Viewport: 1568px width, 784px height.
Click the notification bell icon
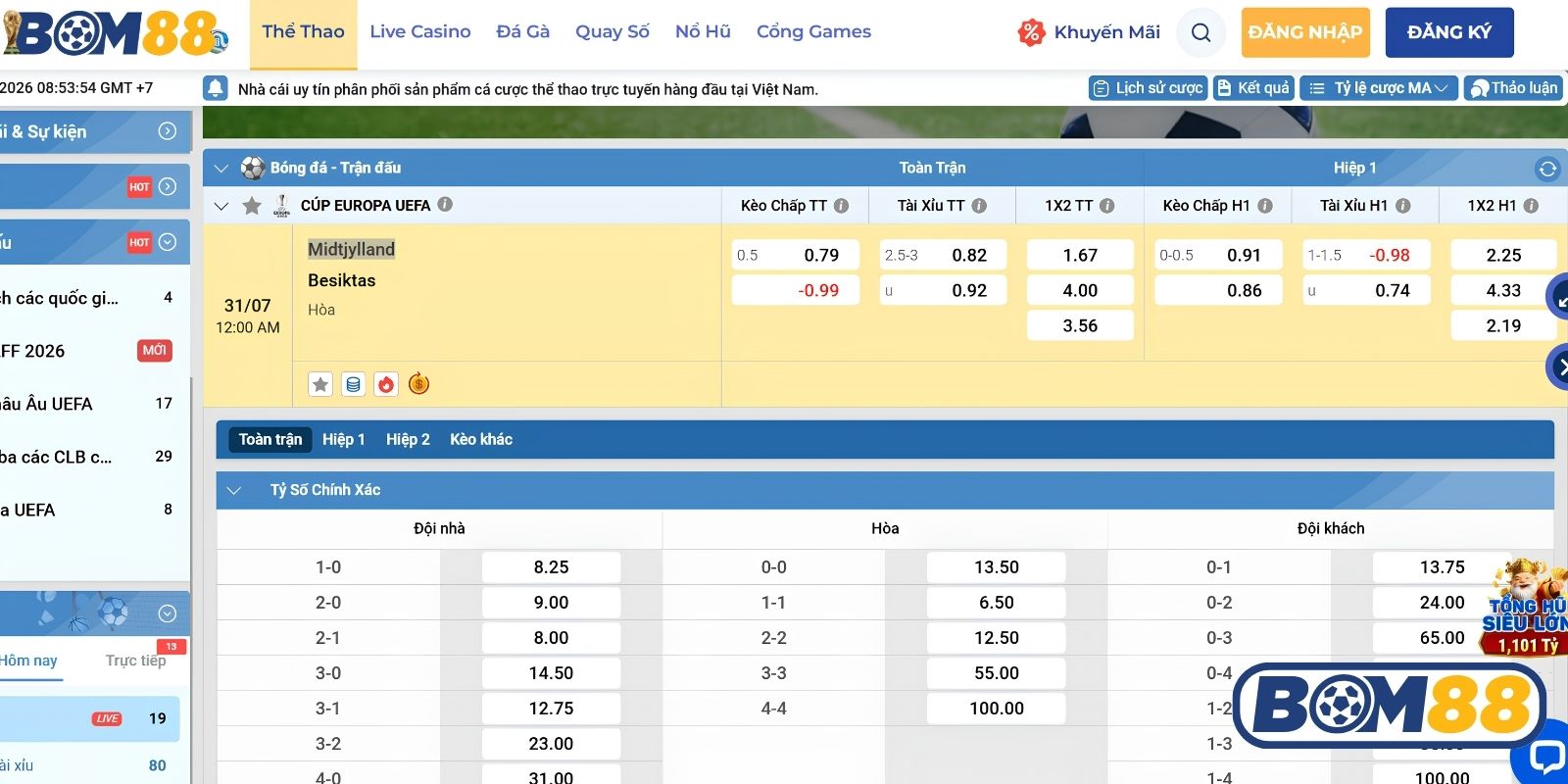216,88
